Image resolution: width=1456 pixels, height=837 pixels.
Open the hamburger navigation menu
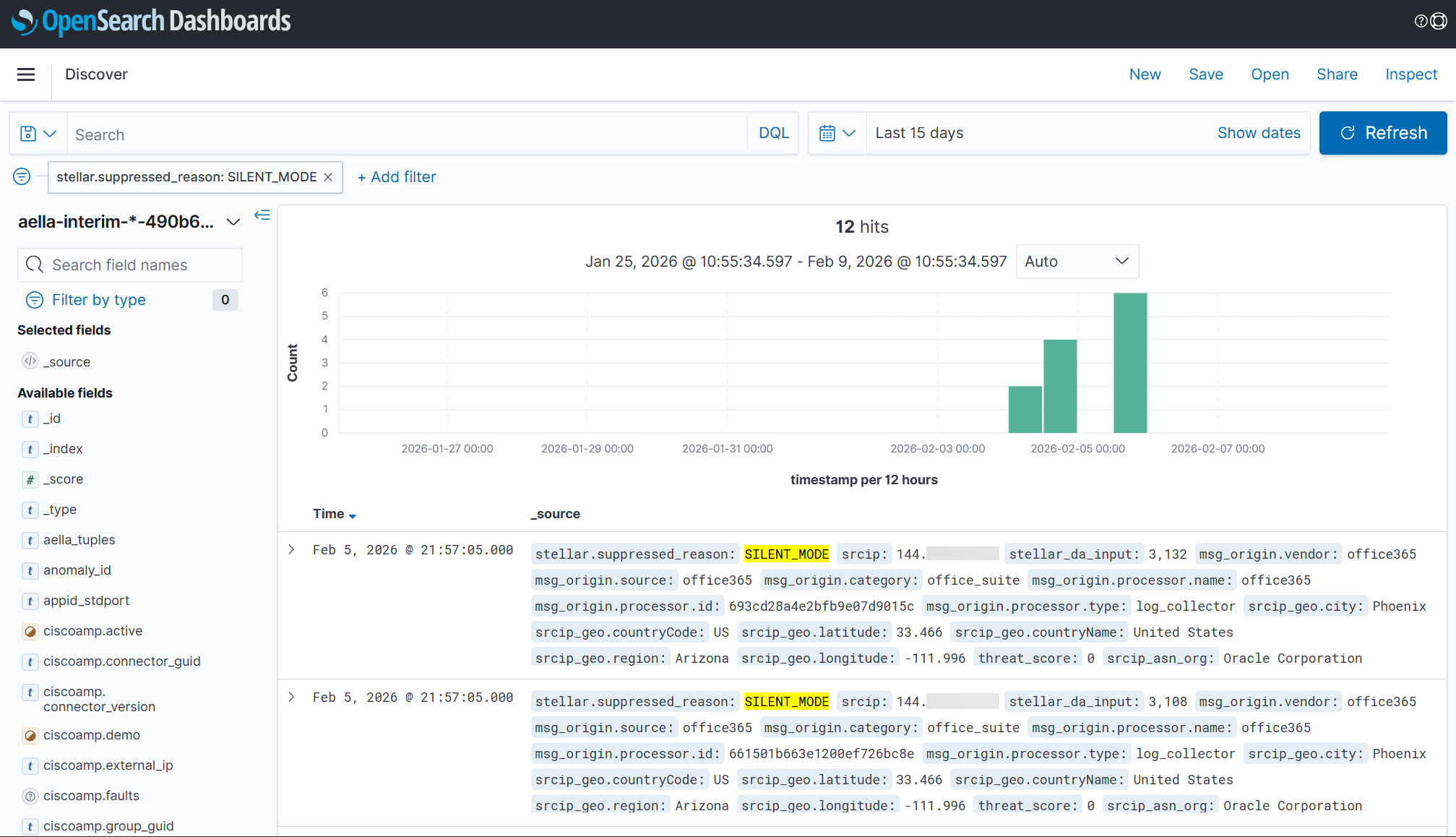pyautogui.click(x=26, y=74)
